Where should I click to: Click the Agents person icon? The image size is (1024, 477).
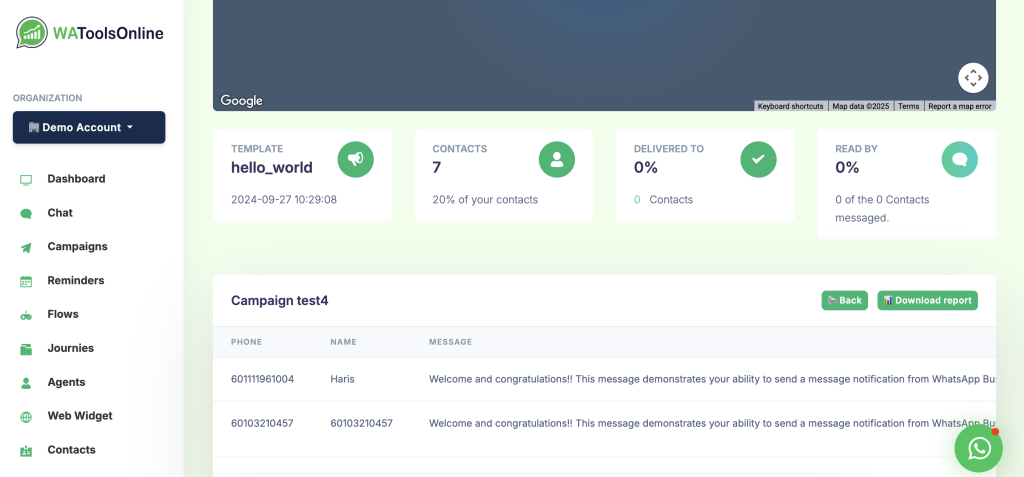26,384
